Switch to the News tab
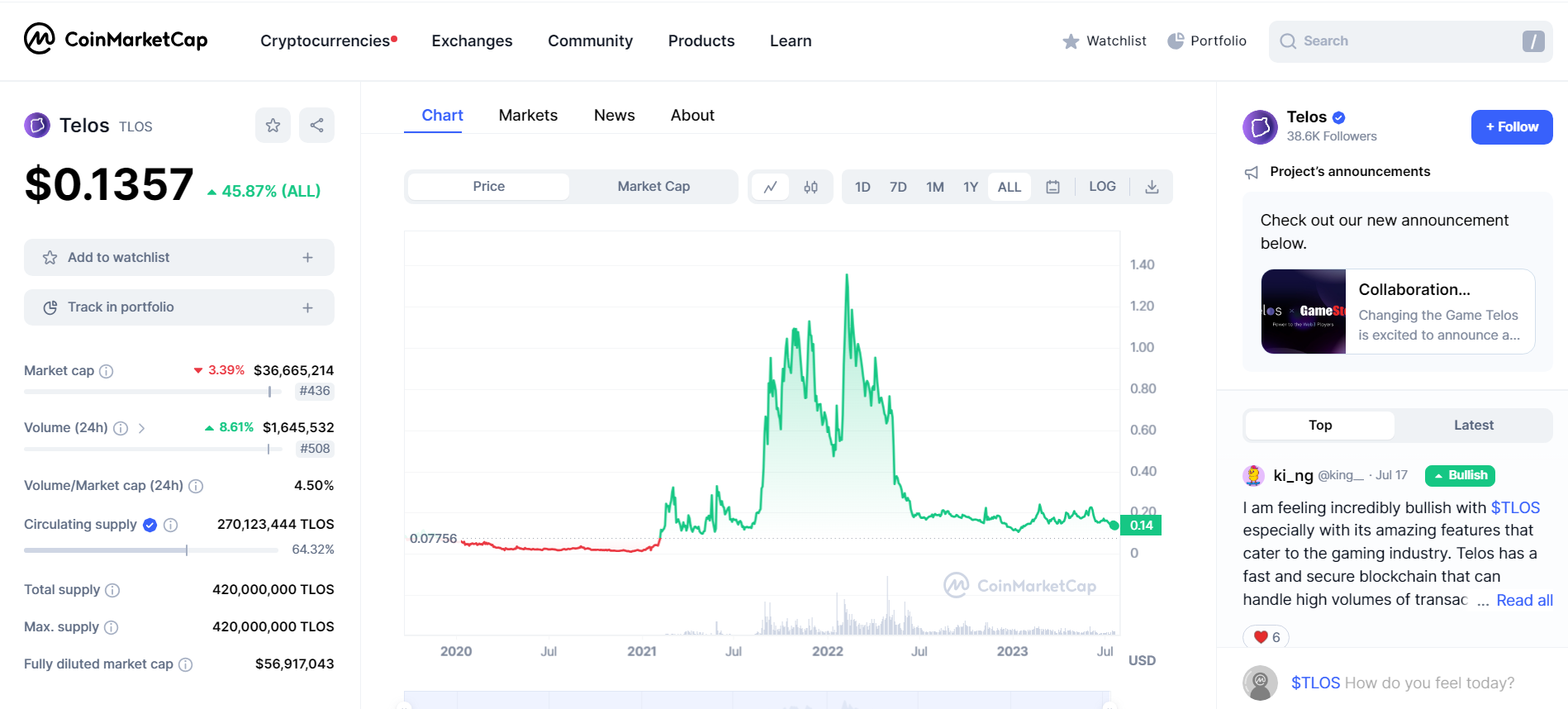 [x=614, y=116]
